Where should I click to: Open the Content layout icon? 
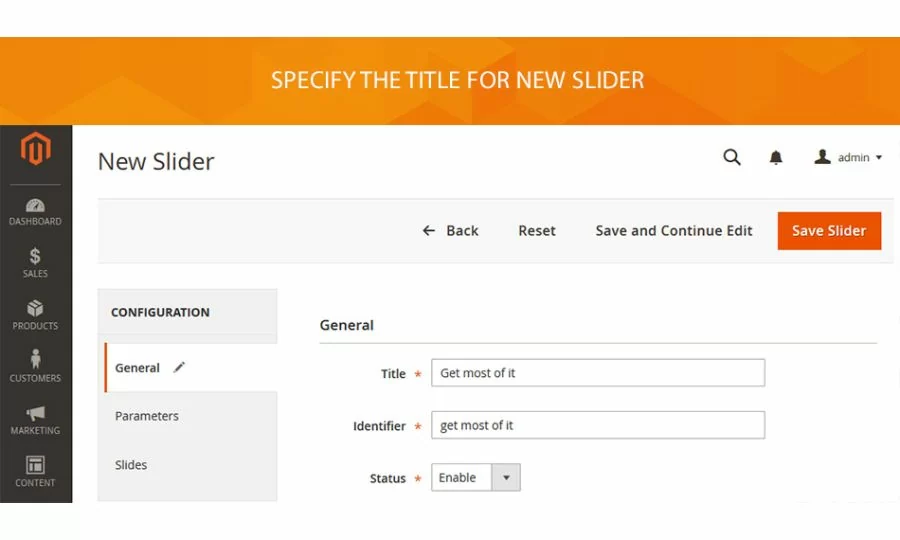coord(35,466)
